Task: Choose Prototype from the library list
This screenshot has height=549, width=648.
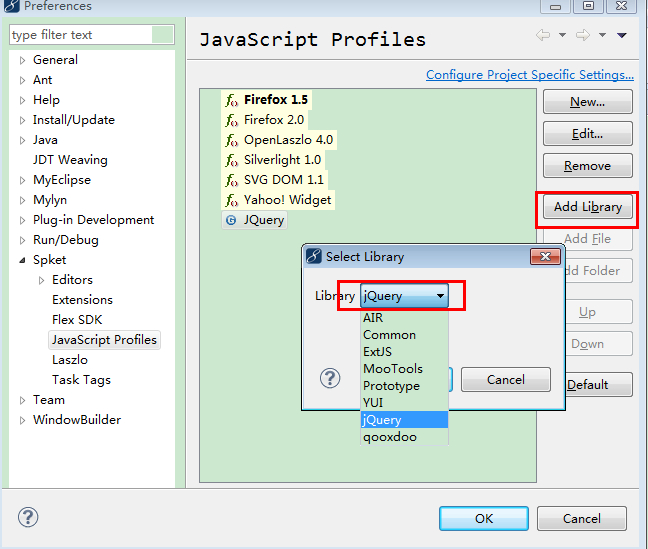Action: pos(404,386)
